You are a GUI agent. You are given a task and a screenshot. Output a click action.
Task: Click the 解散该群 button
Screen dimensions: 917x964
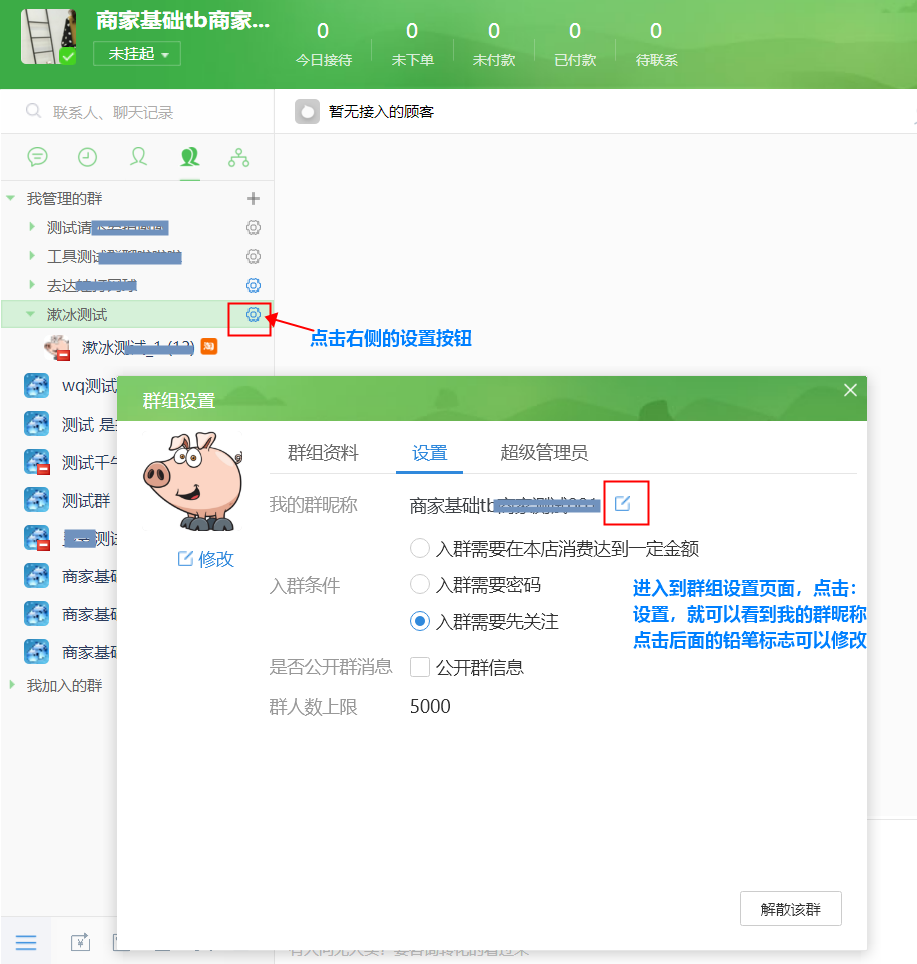tap(790, 909)
